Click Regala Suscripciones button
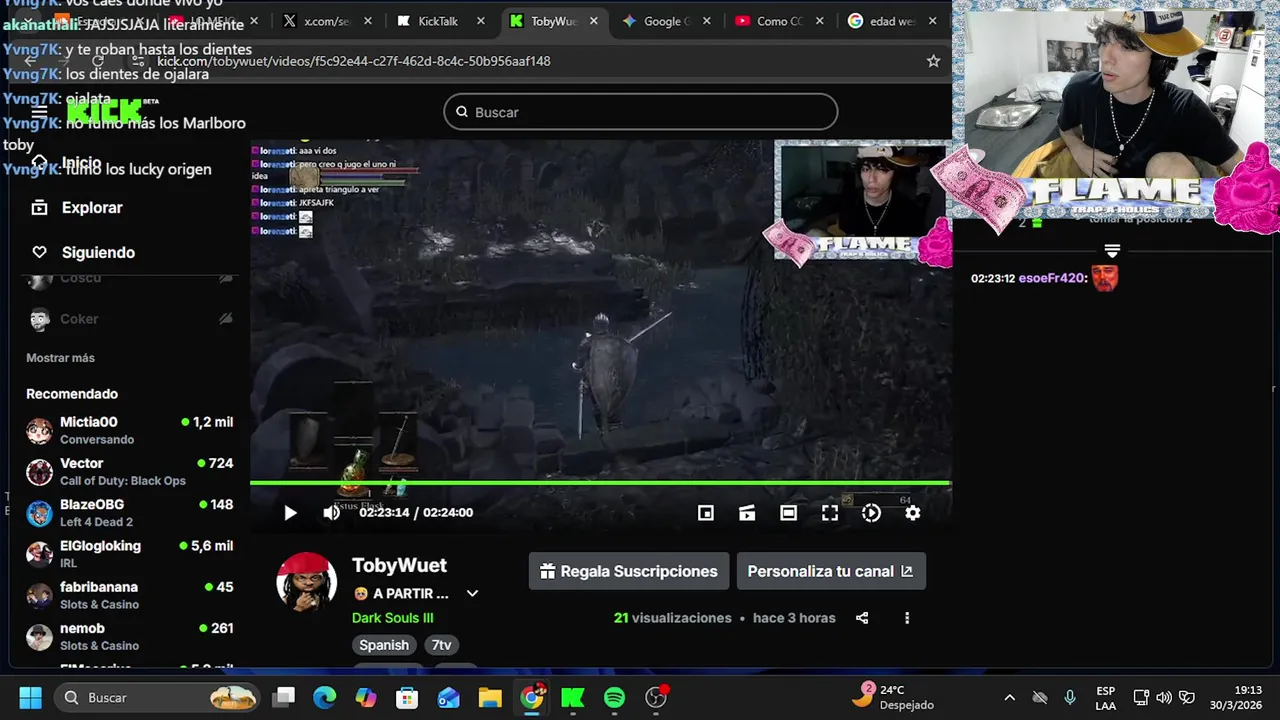This screenshot has height=720, width=1280. click(629, 571)
